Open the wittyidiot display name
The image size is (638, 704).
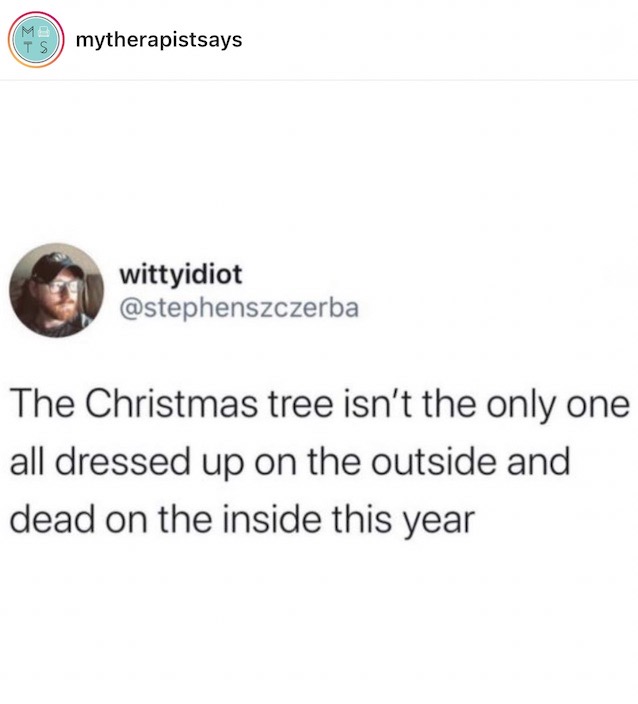click(x=180, y=274)
